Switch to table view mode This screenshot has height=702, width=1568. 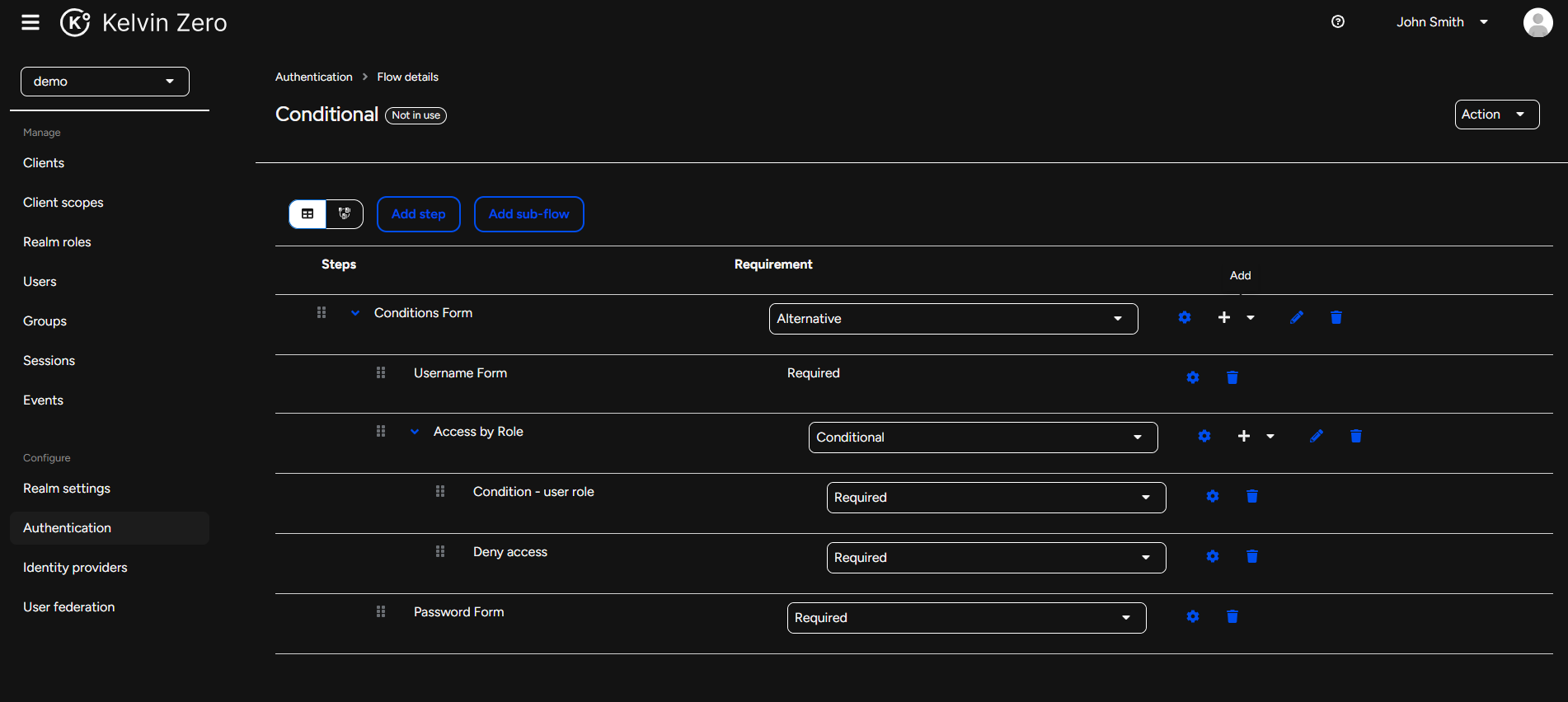[307, 214]
